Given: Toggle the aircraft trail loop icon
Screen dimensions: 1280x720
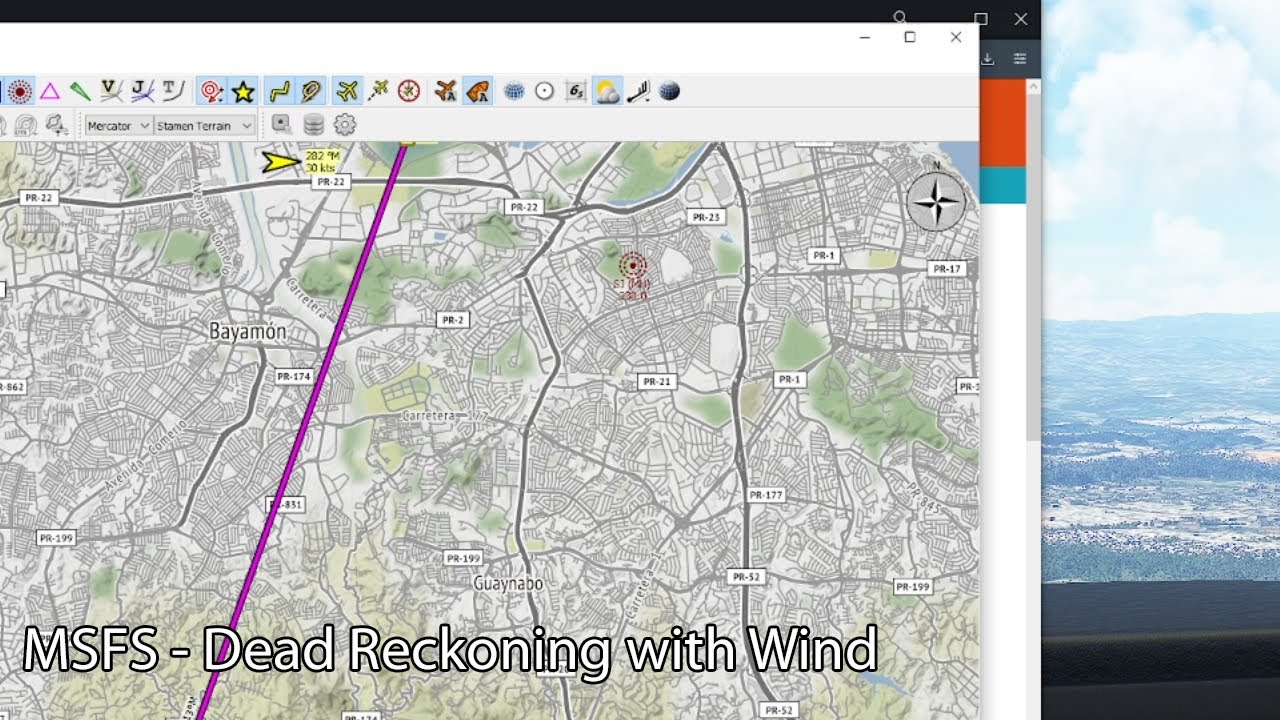Looking at the screenshot, I should point(311,92).
